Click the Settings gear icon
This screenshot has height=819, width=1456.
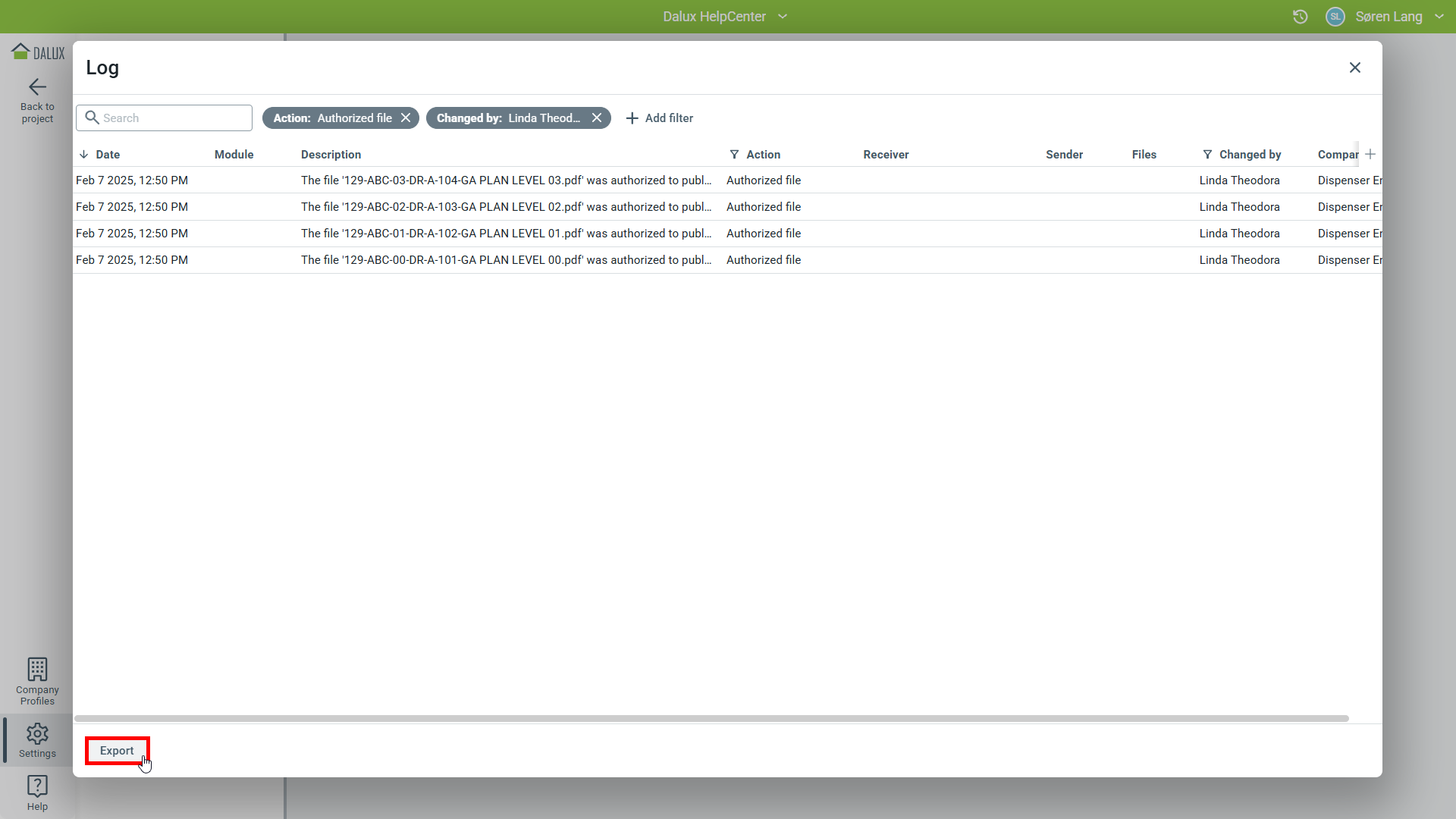(x=37, y=734)
